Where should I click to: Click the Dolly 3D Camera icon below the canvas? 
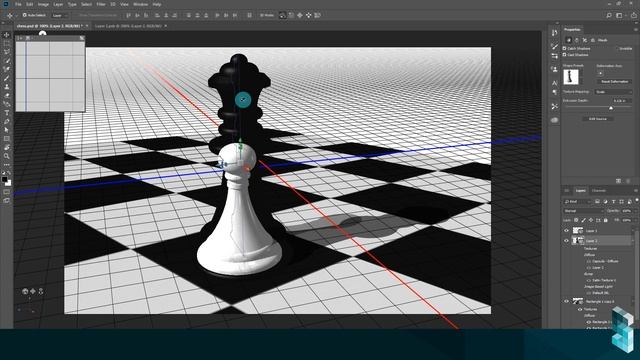(x=40, y=291)
